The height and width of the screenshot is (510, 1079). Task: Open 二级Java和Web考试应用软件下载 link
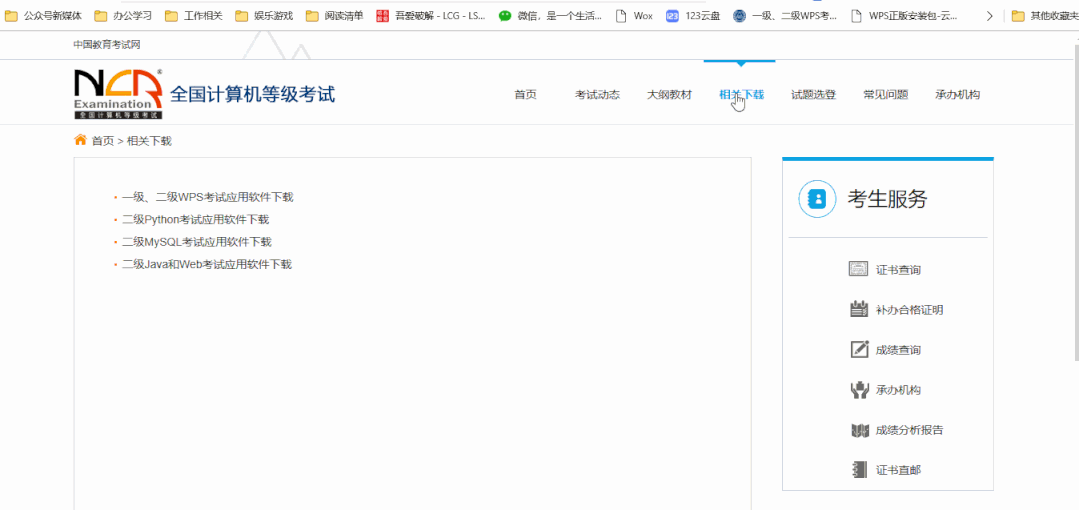[207, 264]
